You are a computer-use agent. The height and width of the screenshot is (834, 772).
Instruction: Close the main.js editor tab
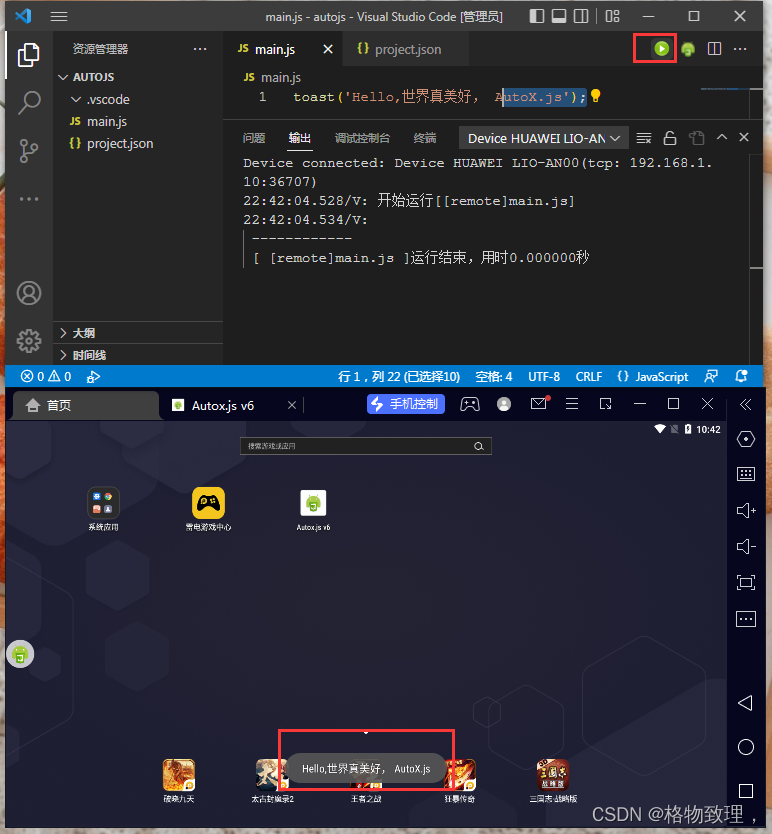328,49
